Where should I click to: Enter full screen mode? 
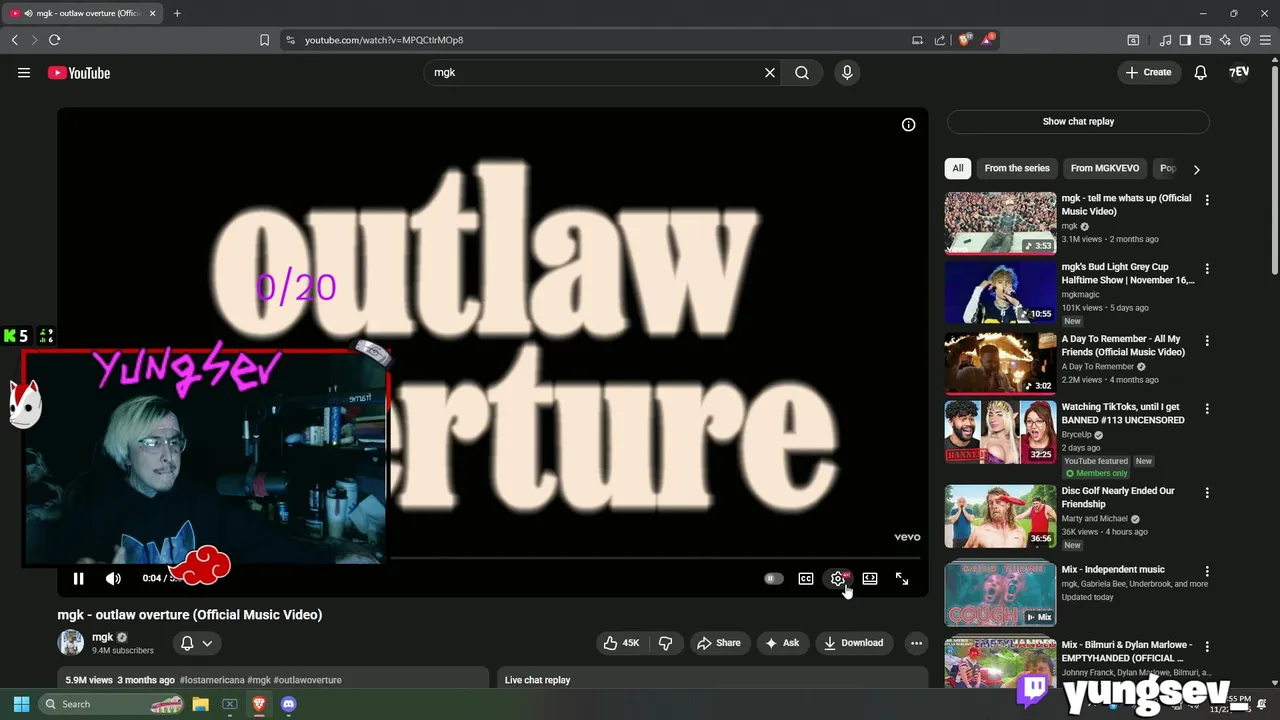(902, 578)
